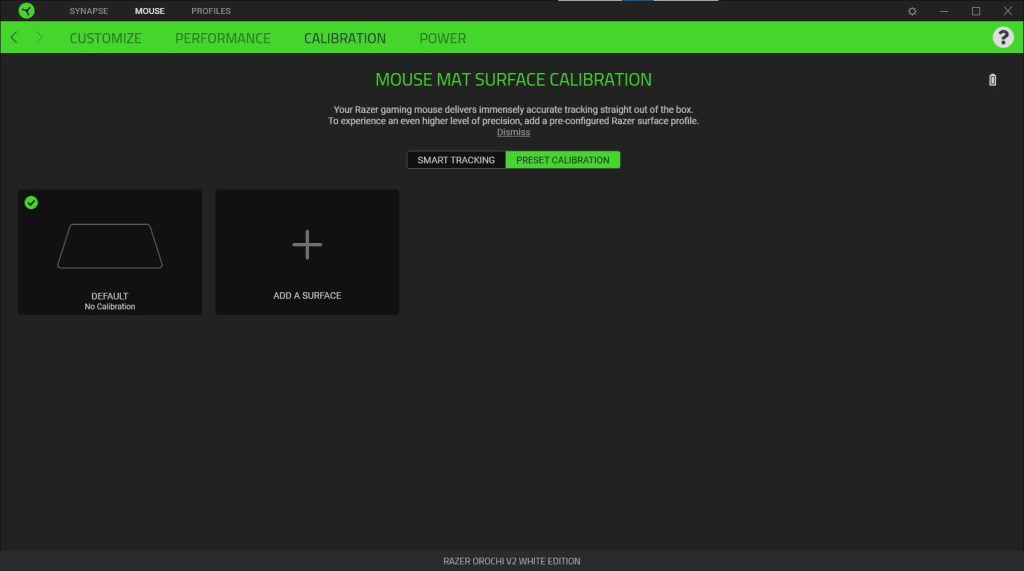Select the mouse mat outline icon
Screen dimensions: 1024x571
[x=110, y=246]
